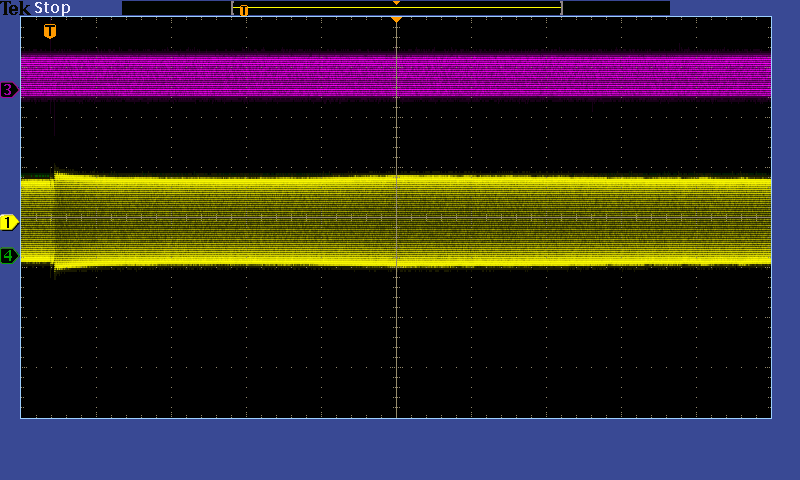The height and width of the screenshot is (480, 800).
Task: Click the Stop acquisition status label
Action: [52, 8]
